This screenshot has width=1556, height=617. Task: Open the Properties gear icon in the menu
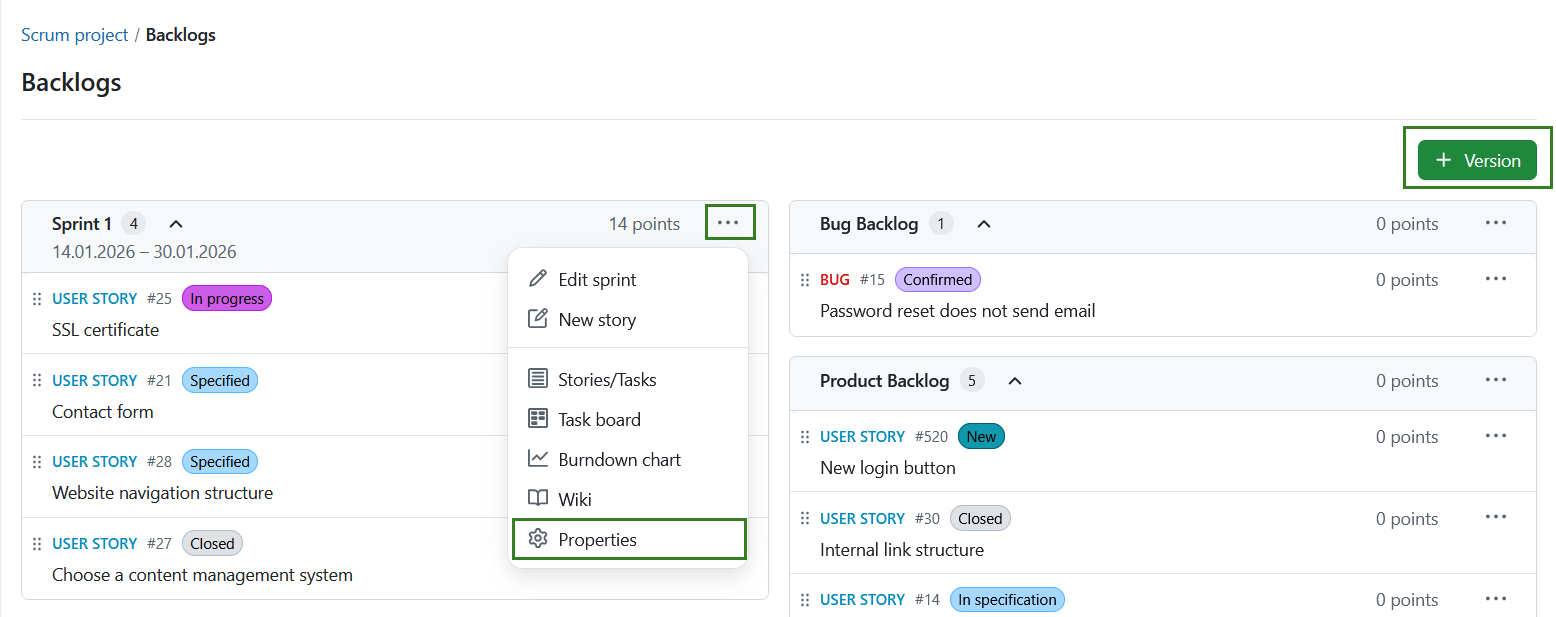click(538, 539)
